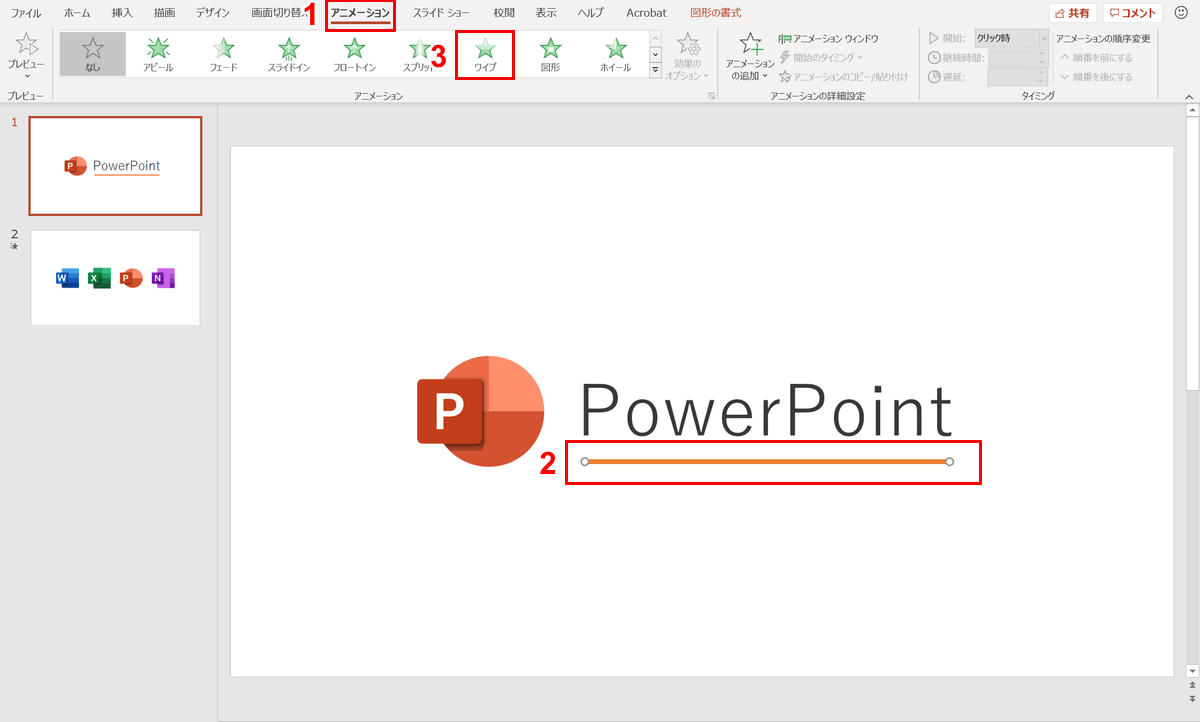
Task: Click the right handle of orange line
Action: pos(950,462)
